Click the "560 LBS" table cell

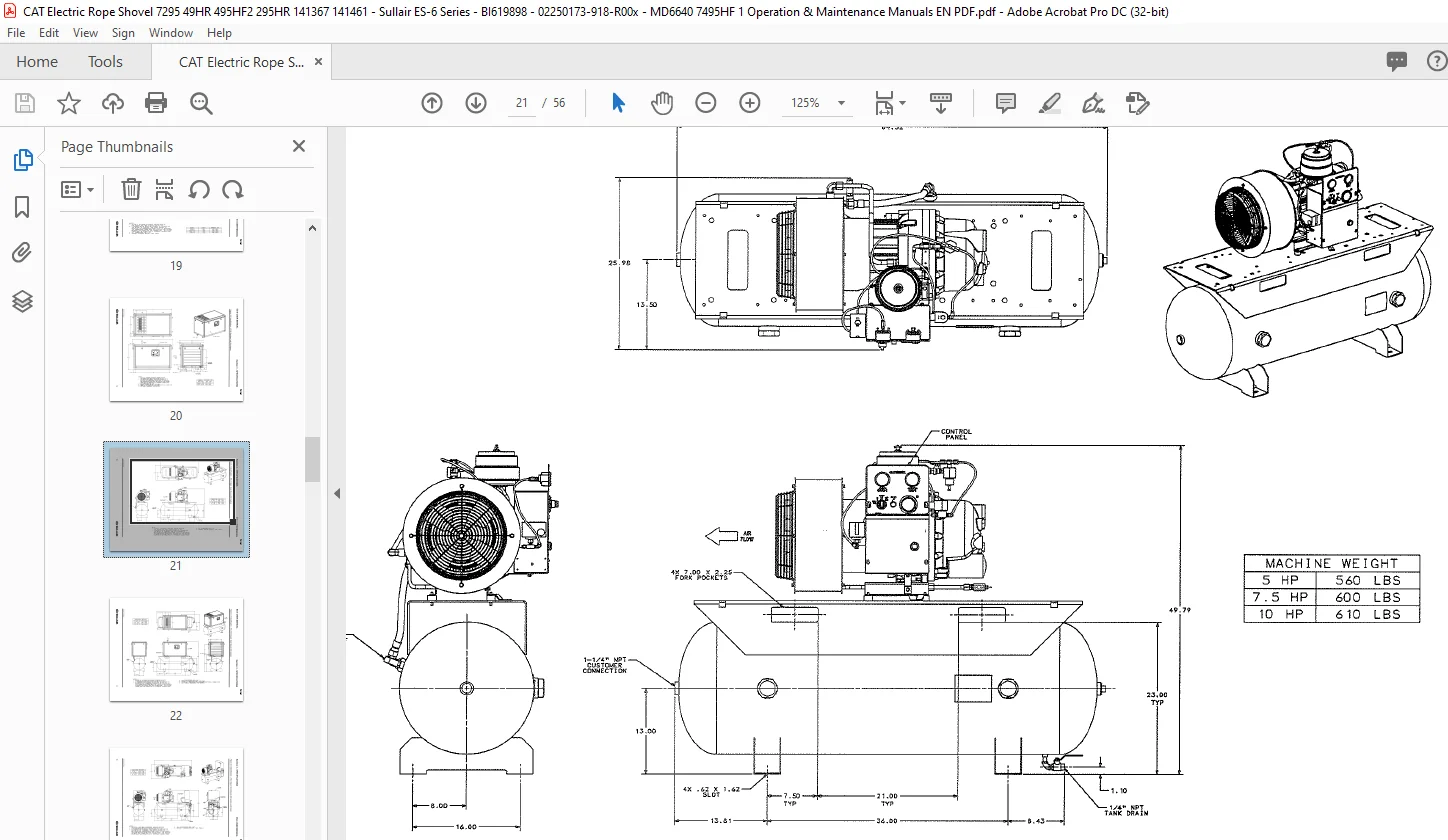click(x=1367, y=580)
